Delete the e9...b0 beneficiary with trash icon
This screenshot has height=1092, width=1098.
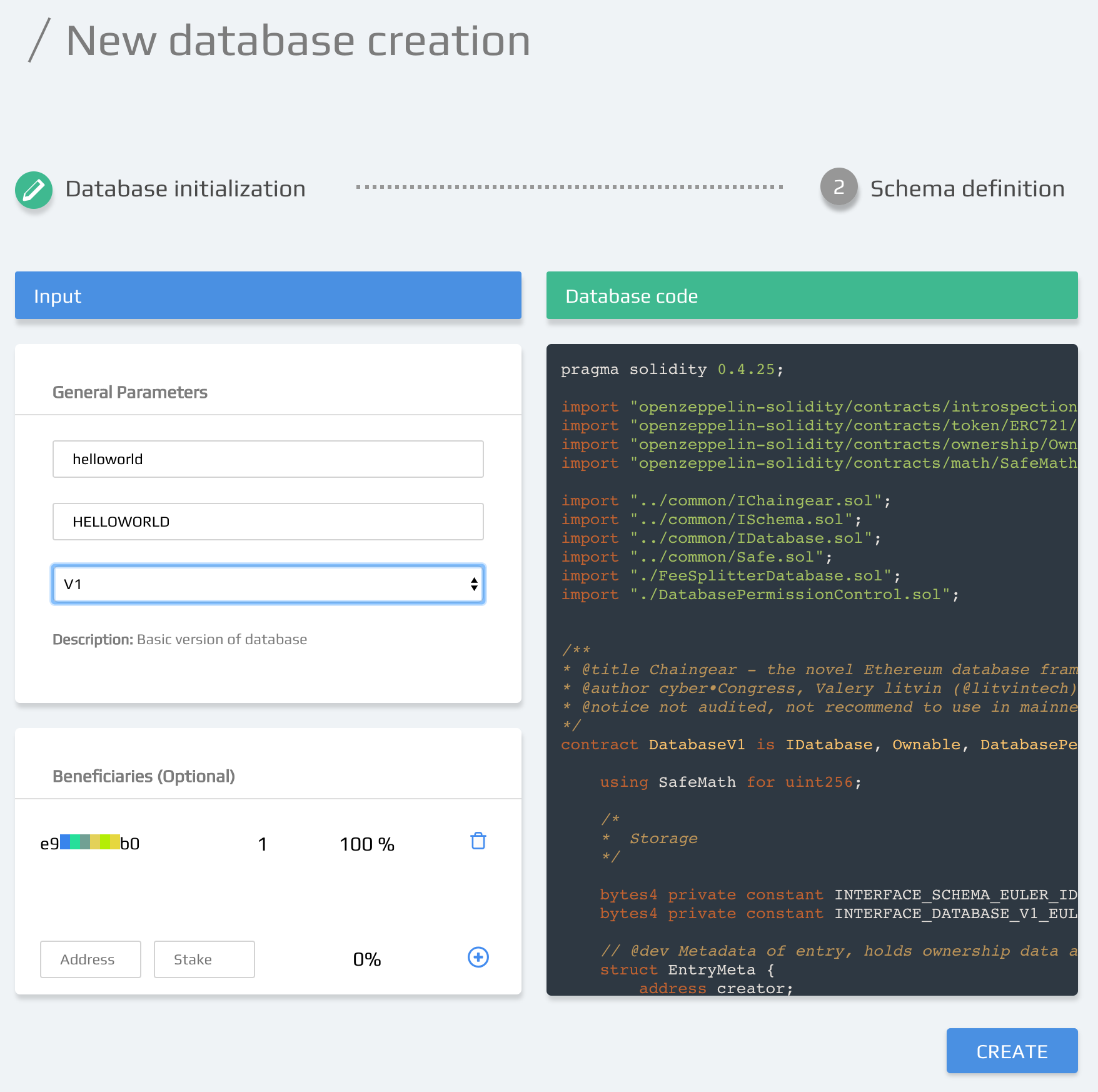(x=478, y=841)
